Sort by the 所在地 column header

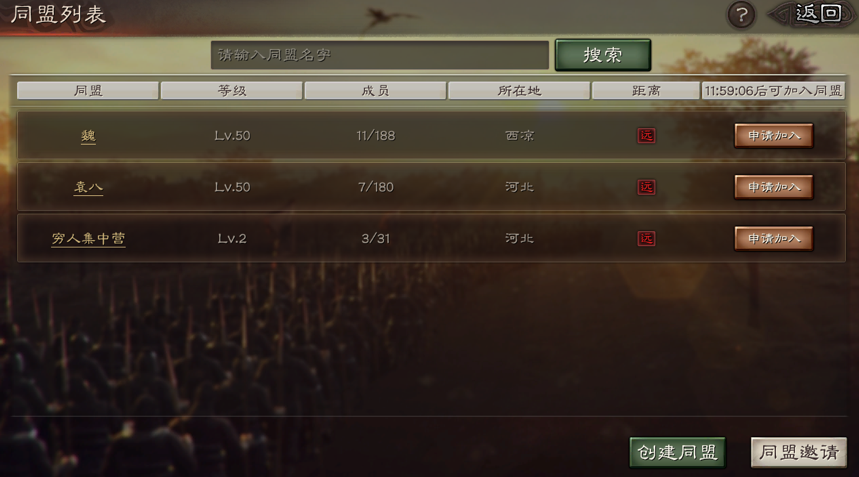(519, 90)
